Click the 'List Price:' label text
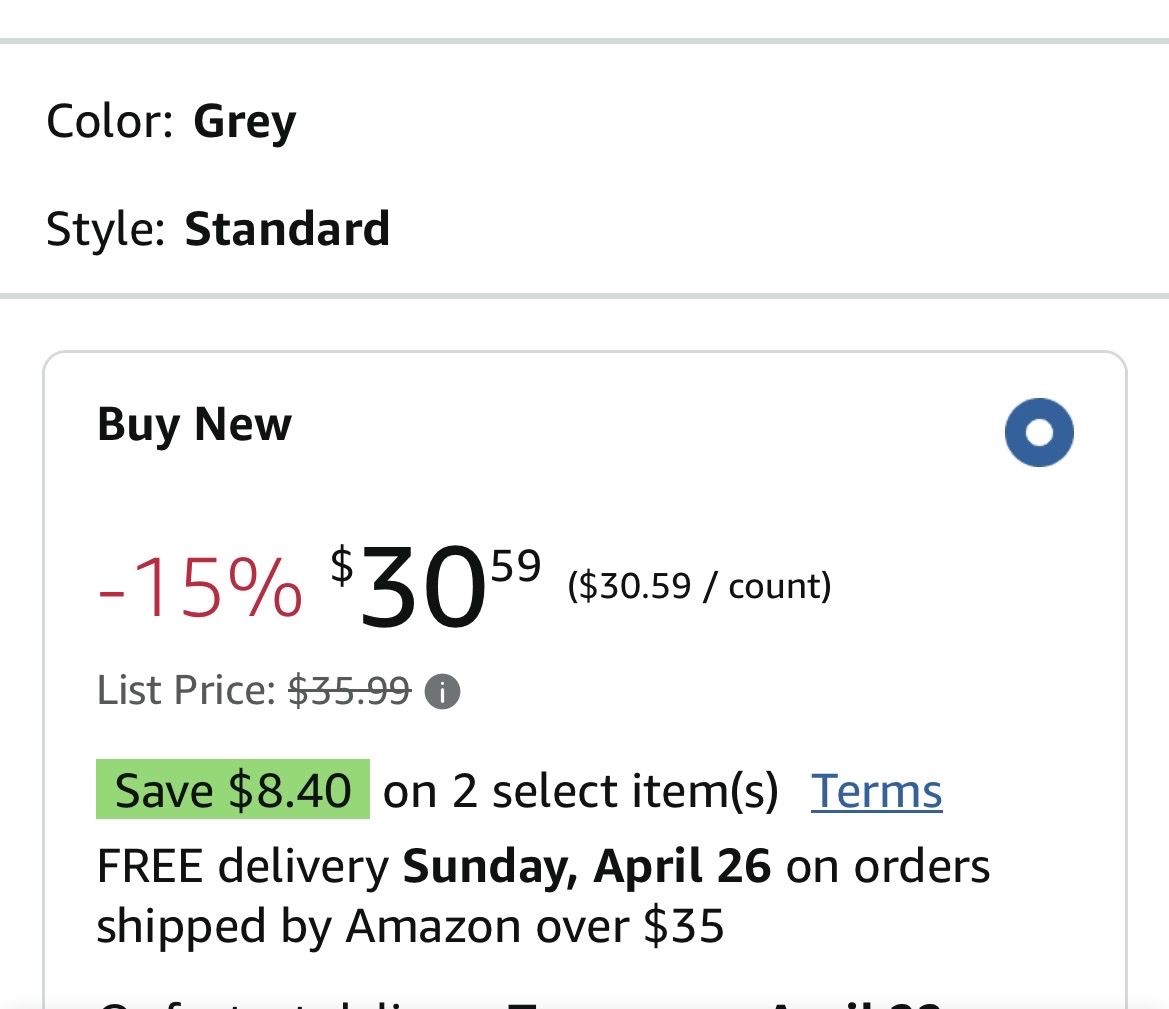 tap(186, 690)
